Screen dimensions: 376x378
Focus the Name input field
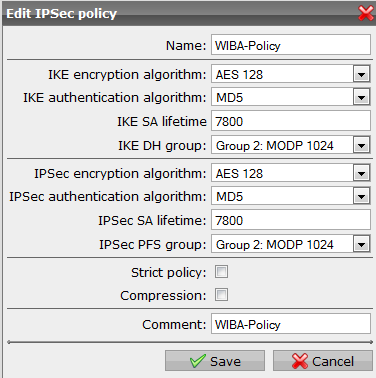click(291, 44)
